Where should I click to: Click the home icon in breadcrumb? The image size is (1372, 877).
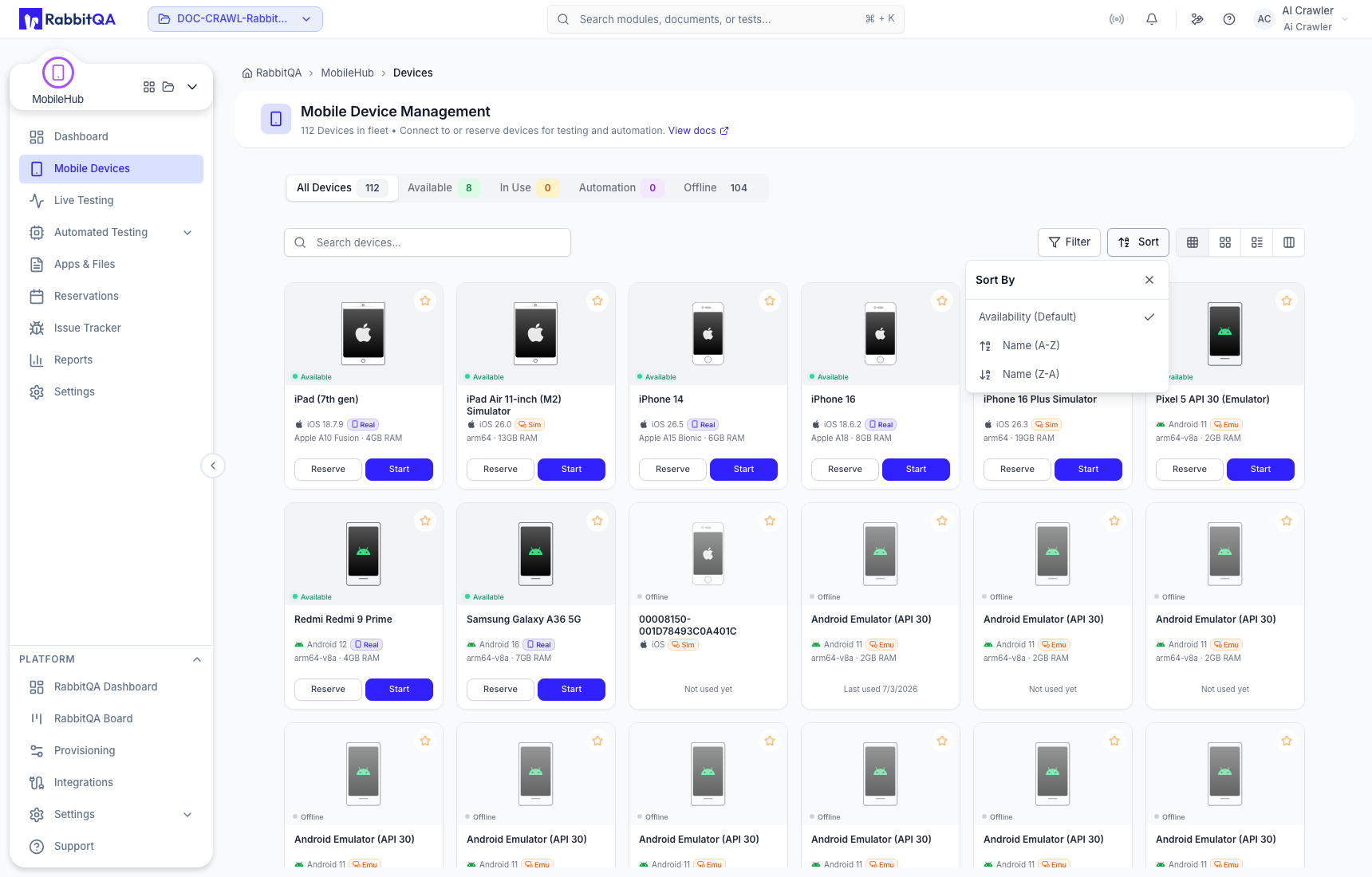point(247,73)
